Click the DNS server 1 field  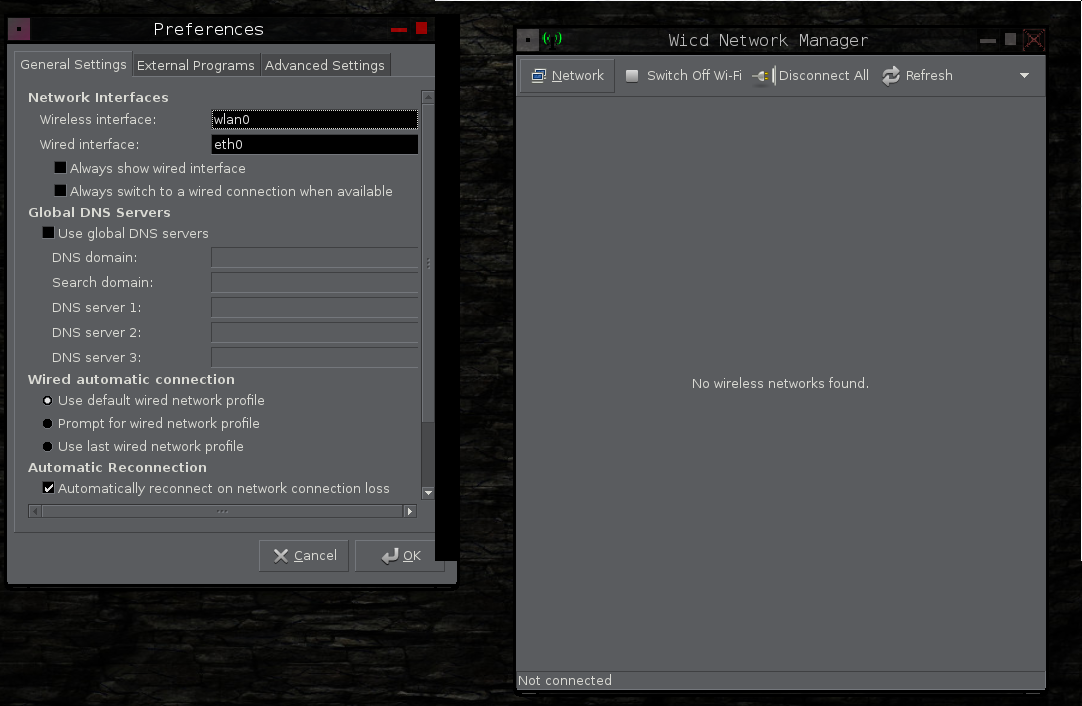click(x=315, y=307)
